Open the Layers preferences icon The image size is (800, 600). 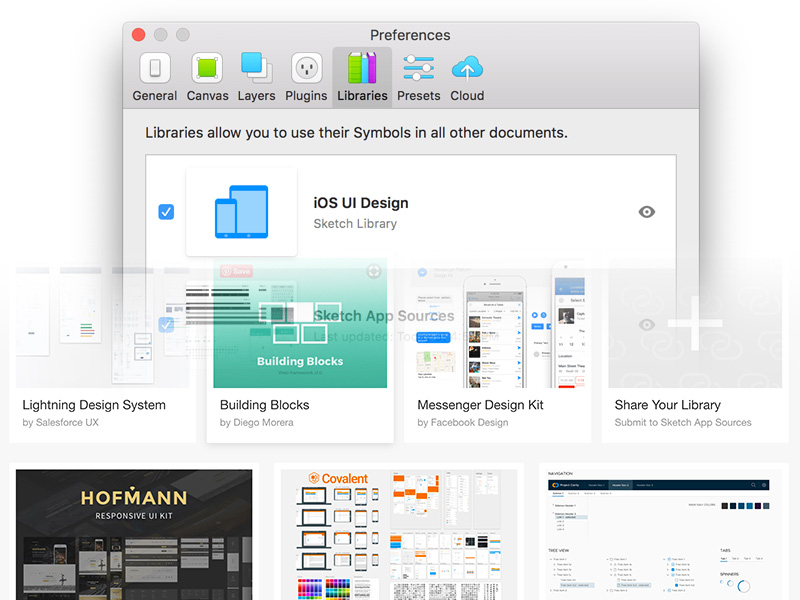pos(256,68)
